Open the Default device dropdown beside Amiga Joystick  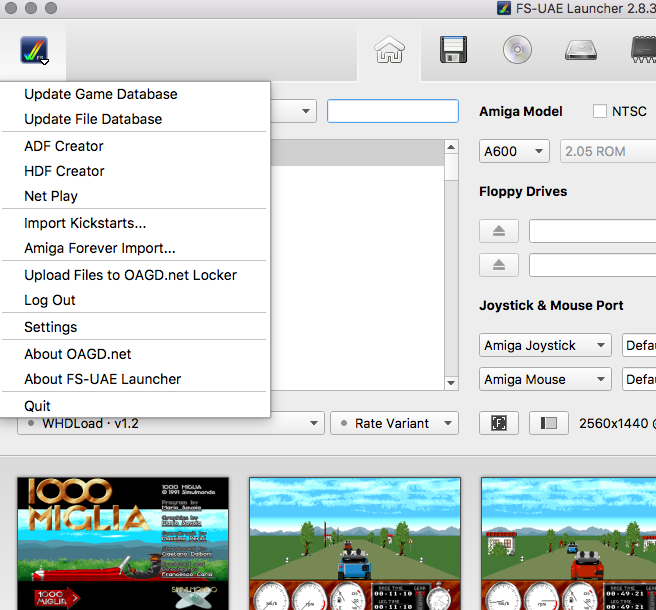[639, 345]
